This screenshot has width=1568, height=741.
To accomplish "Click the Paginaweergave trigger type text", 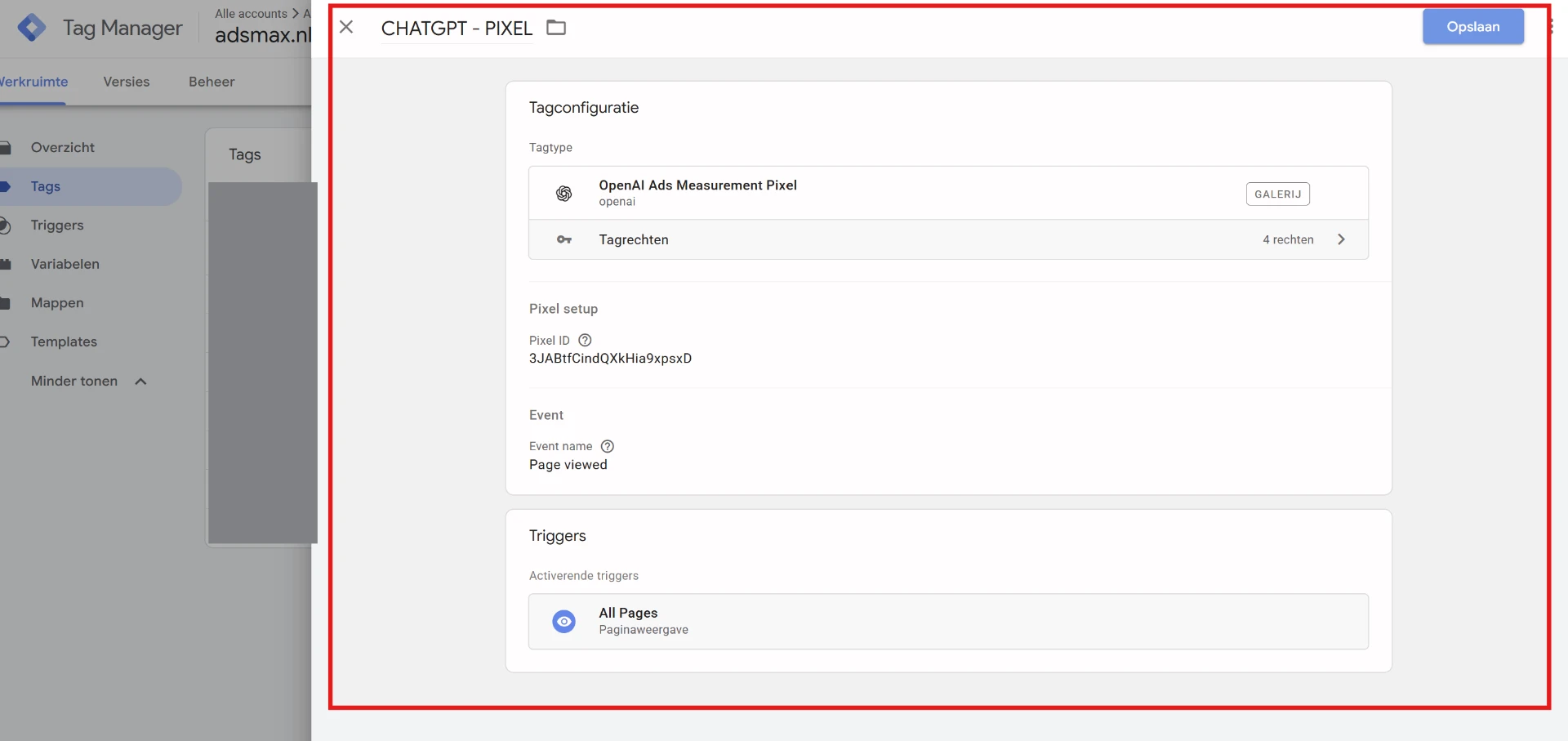I will click(644, 630).
